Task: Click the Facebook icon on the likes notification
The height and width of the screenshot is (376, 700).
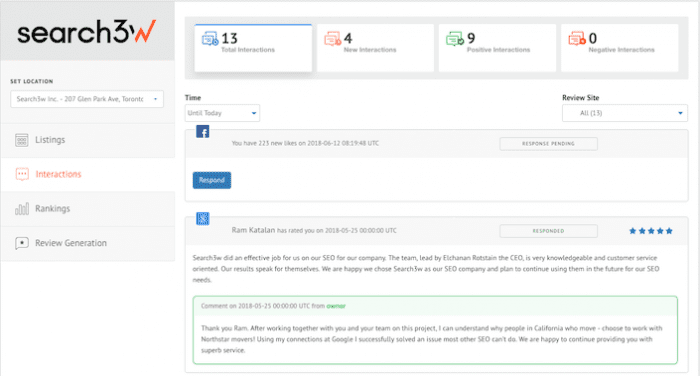Action: [203, 132]
